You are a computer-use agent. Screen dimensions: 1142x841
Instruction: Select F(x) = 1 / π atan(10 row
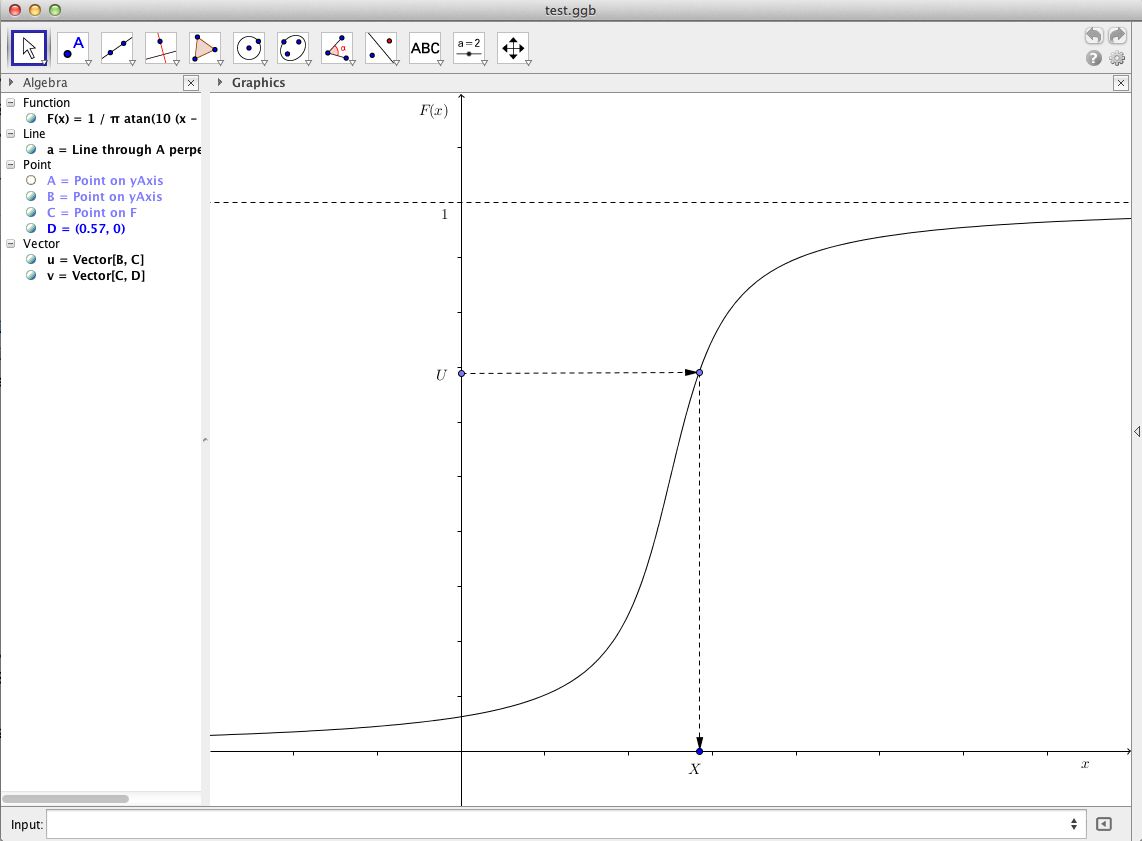pyautogui.click(x=122, y=118)
